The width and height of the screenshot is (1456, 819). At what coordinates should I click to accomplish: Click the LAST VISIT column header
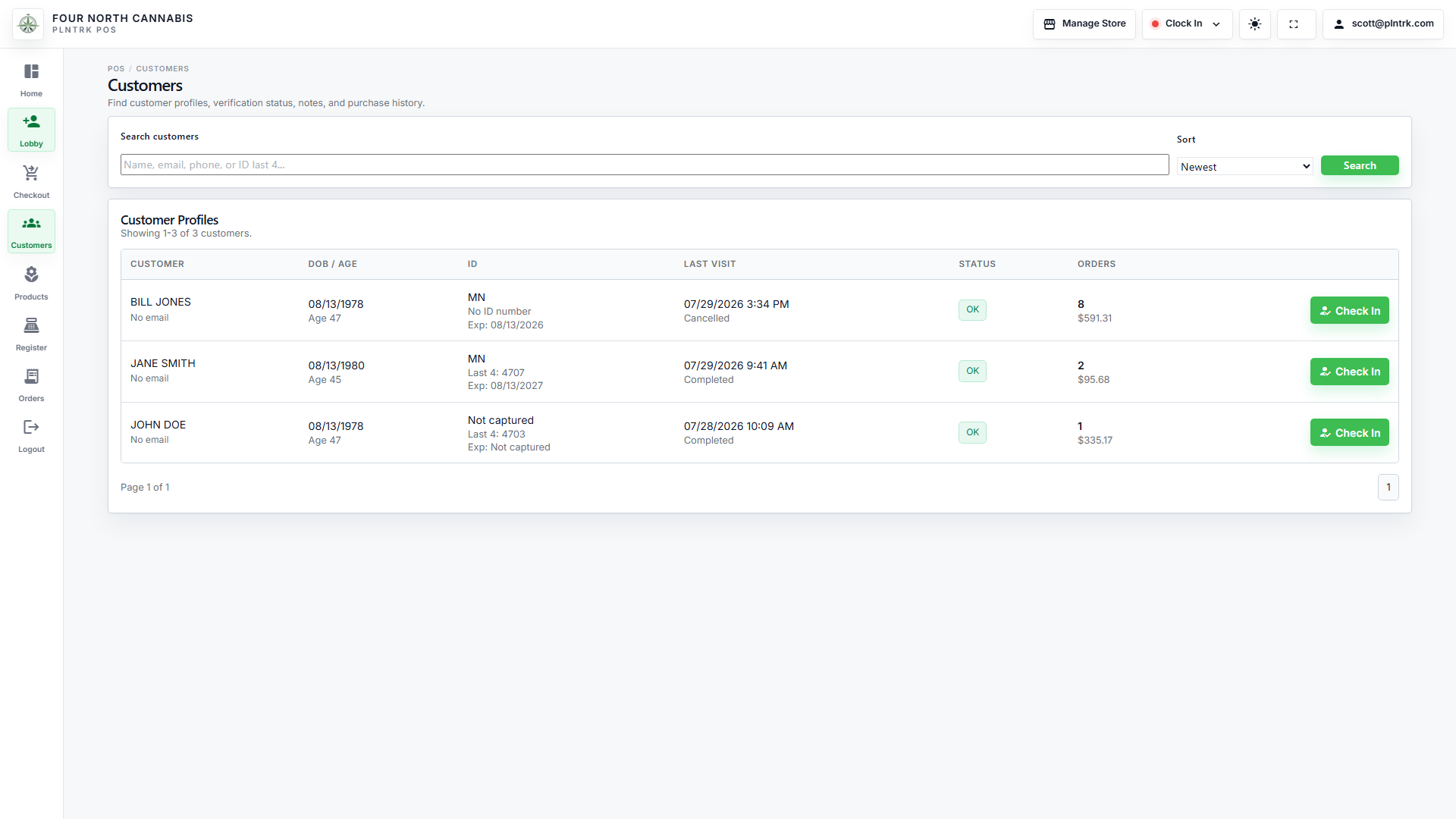pos(710,264)
